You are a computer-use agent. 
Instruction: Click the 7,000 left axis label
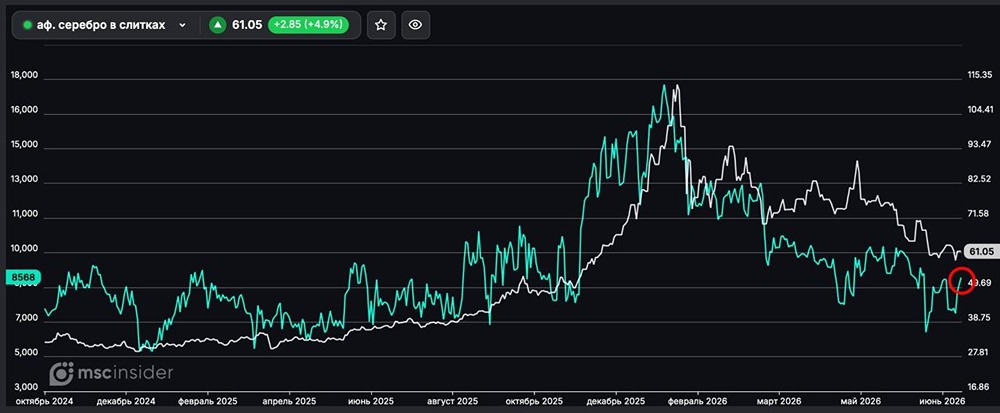click(x=26, y=317)
